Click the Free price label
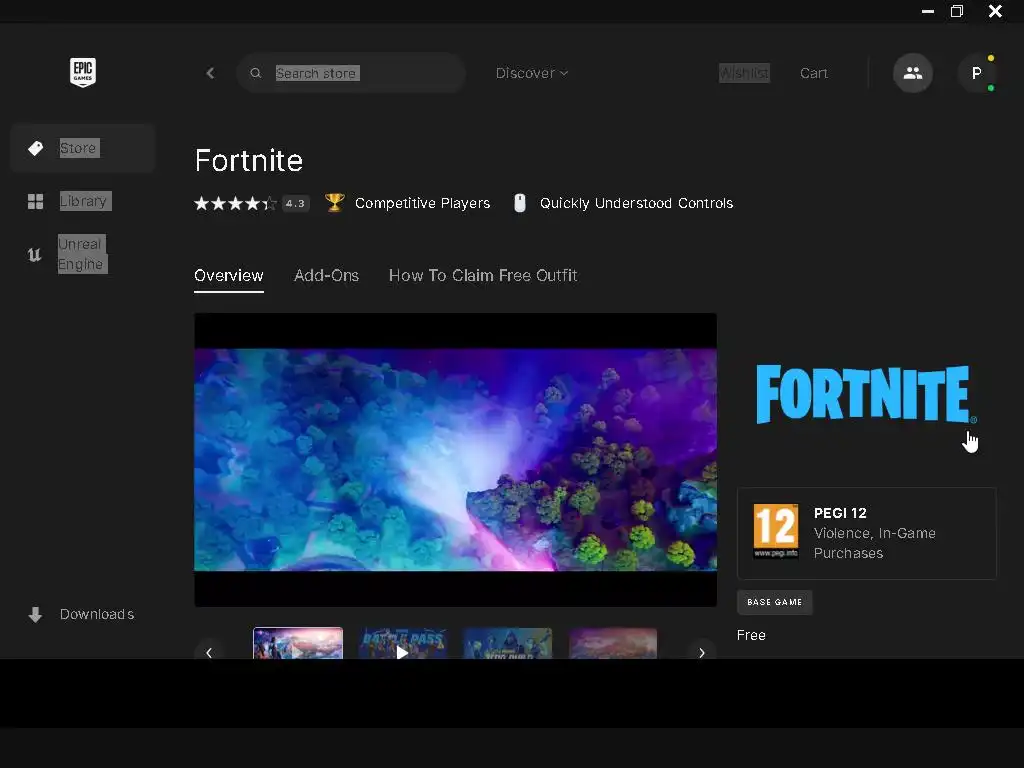The width and height of the screenshot is (1024, 768). click(x=751, y=635)
